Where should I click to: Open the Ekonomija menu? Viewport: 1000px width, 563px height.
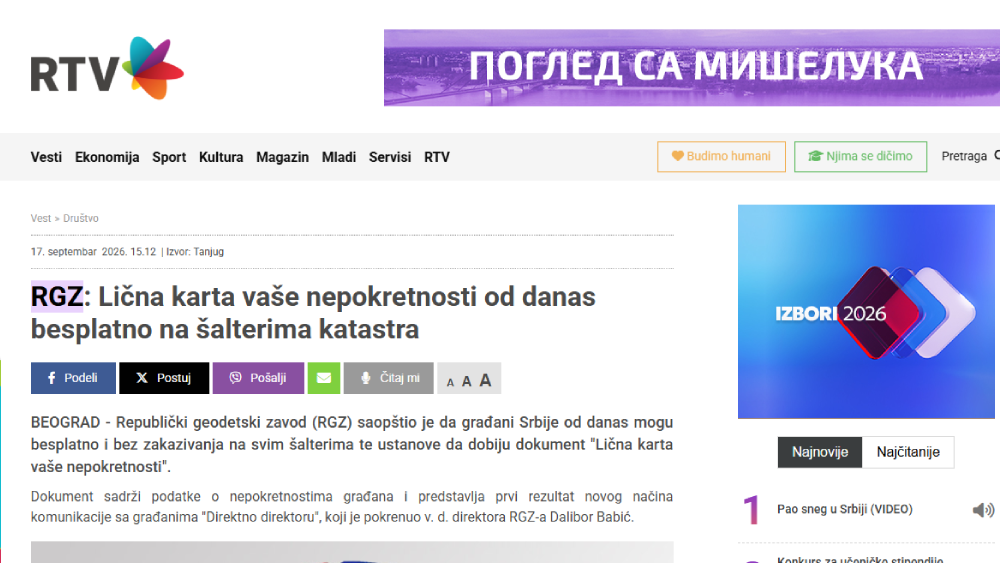point(107,157)
